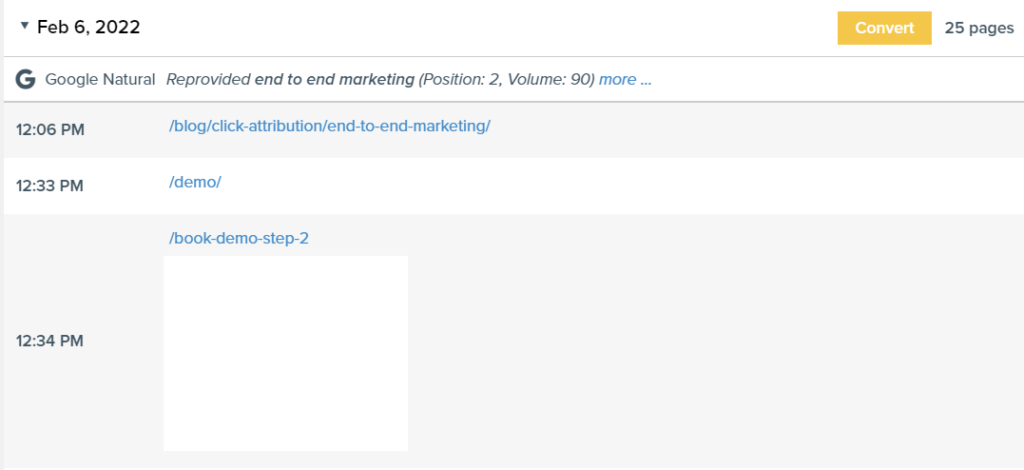
Task: Click the Google G logo icon
Action: pyautogui.click(x=25, y=79)
